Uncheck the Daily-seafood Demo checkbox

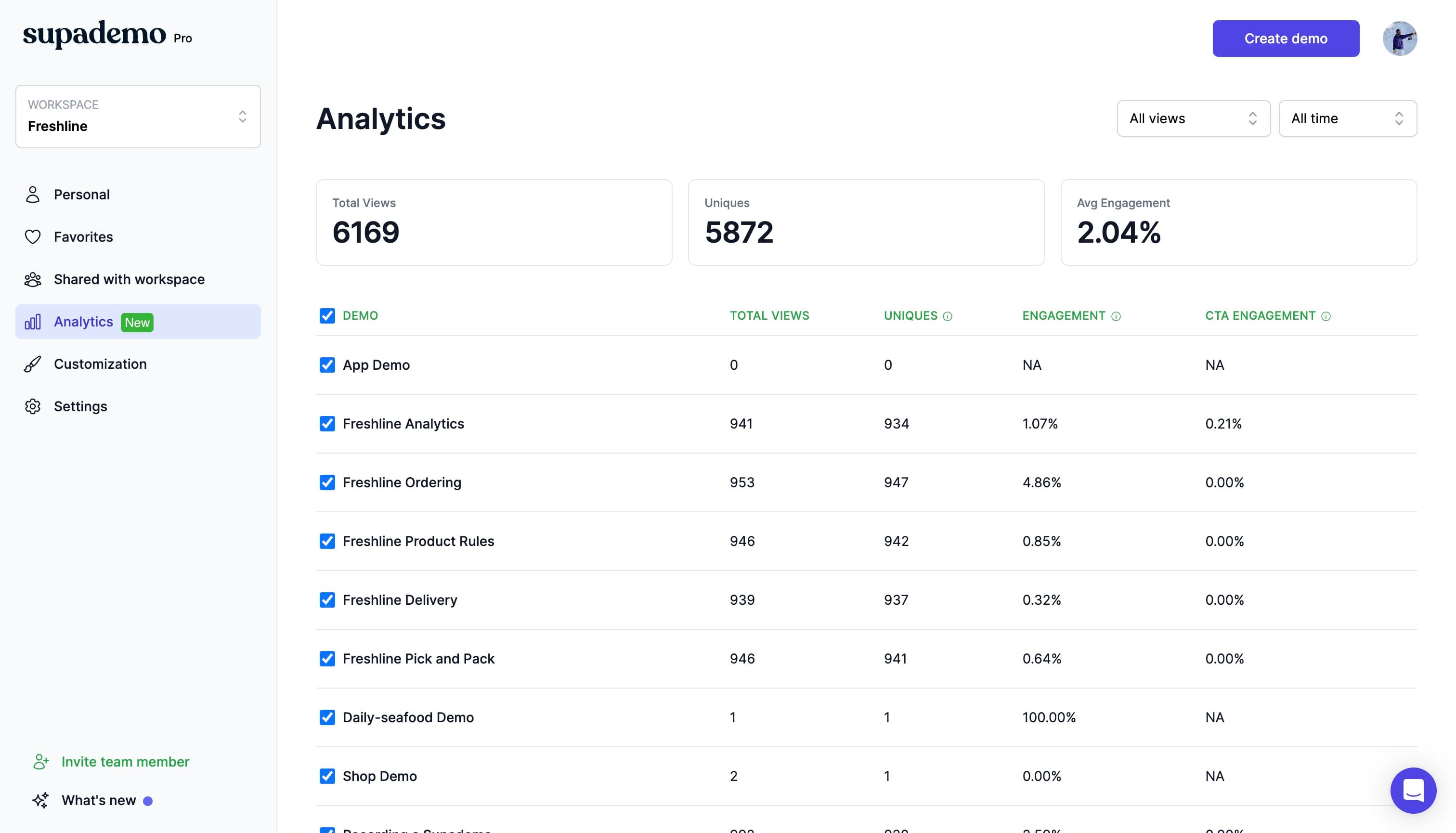tap(327, 717)
